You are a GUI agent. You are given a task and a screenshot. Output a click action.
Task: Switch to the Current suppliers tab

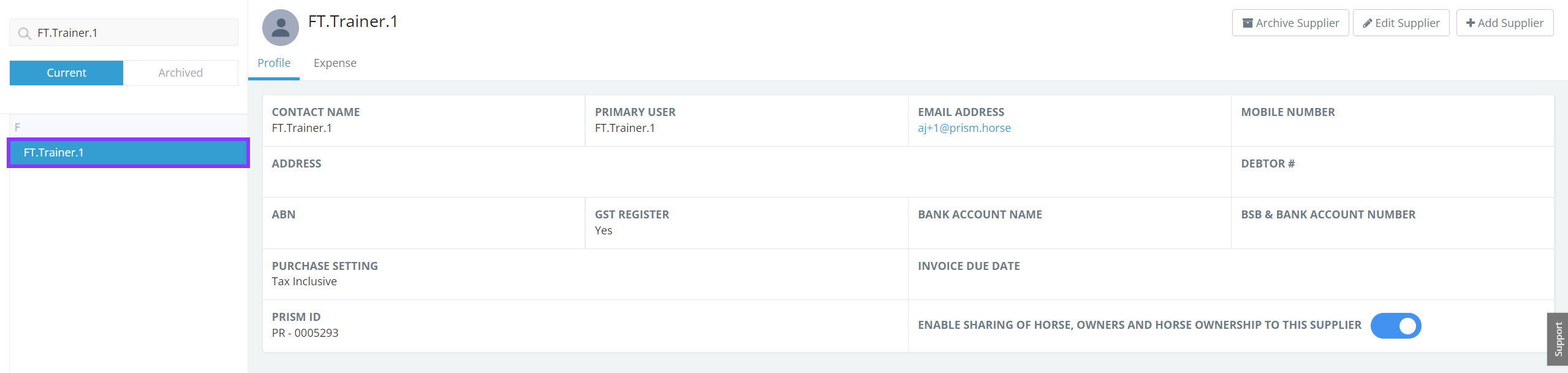(66, 73)
